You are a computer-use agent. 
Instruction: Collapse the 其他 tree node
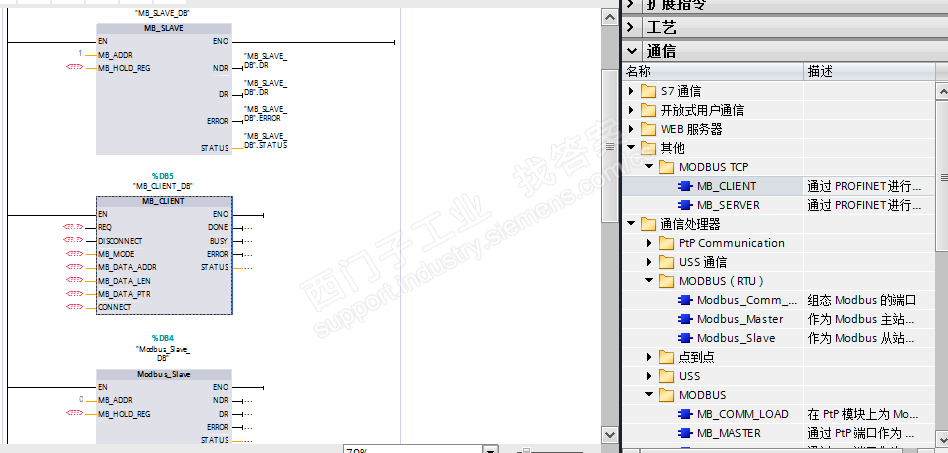coord(631,148)
